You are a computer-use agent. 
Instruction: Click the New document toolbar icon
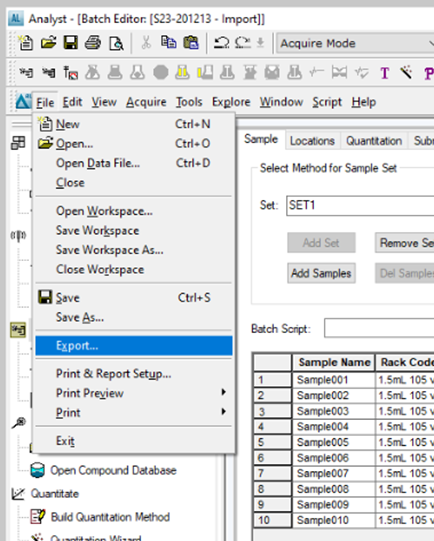coord(26,43)
